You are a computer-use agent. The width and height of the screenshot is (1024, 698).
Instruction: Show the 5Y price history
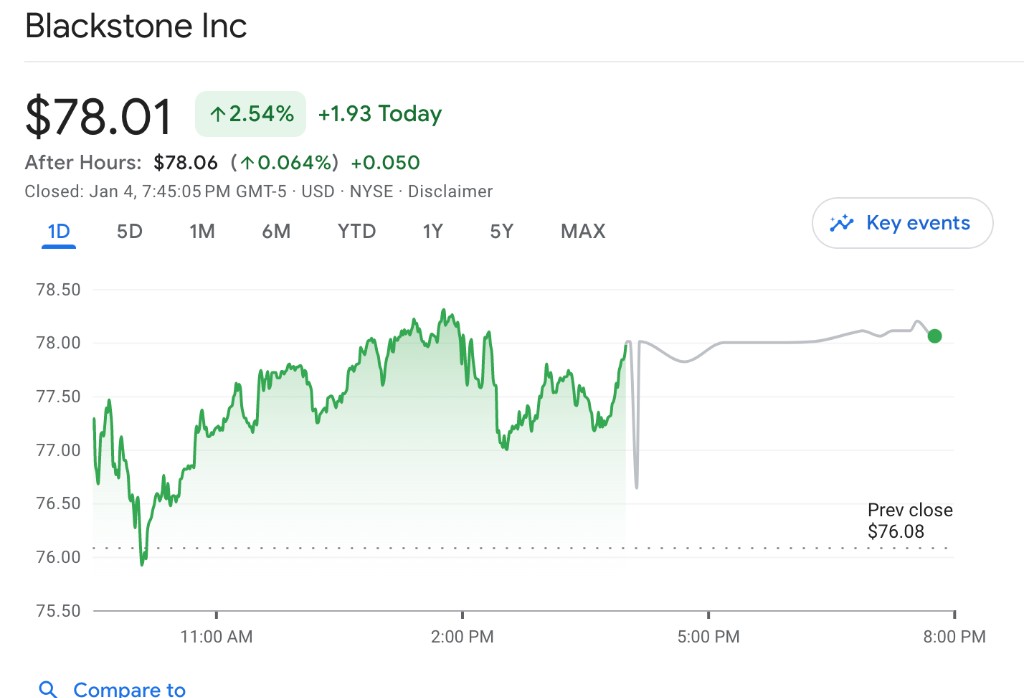pos(501,232)
